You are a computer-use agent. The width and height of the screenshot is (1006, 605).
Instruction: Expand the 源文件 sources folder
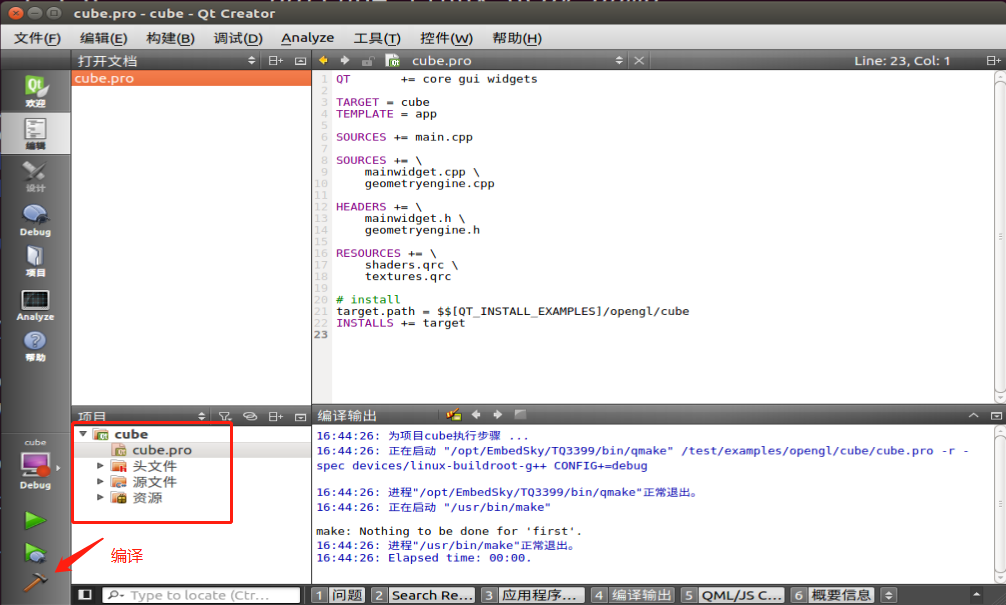pos(100,481)
